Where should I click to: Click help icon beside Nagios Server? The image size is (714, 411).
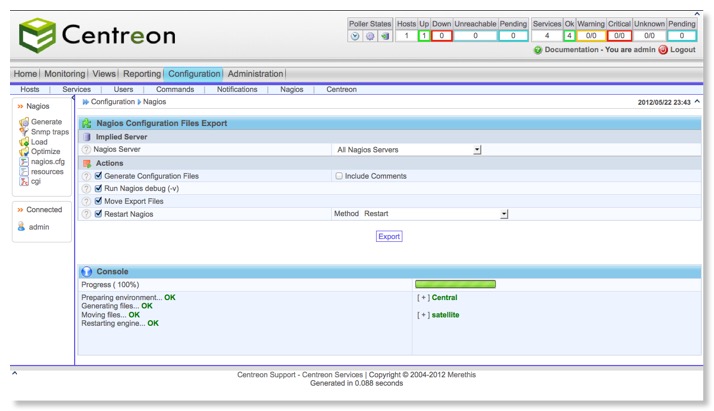[x=86, y=149]
